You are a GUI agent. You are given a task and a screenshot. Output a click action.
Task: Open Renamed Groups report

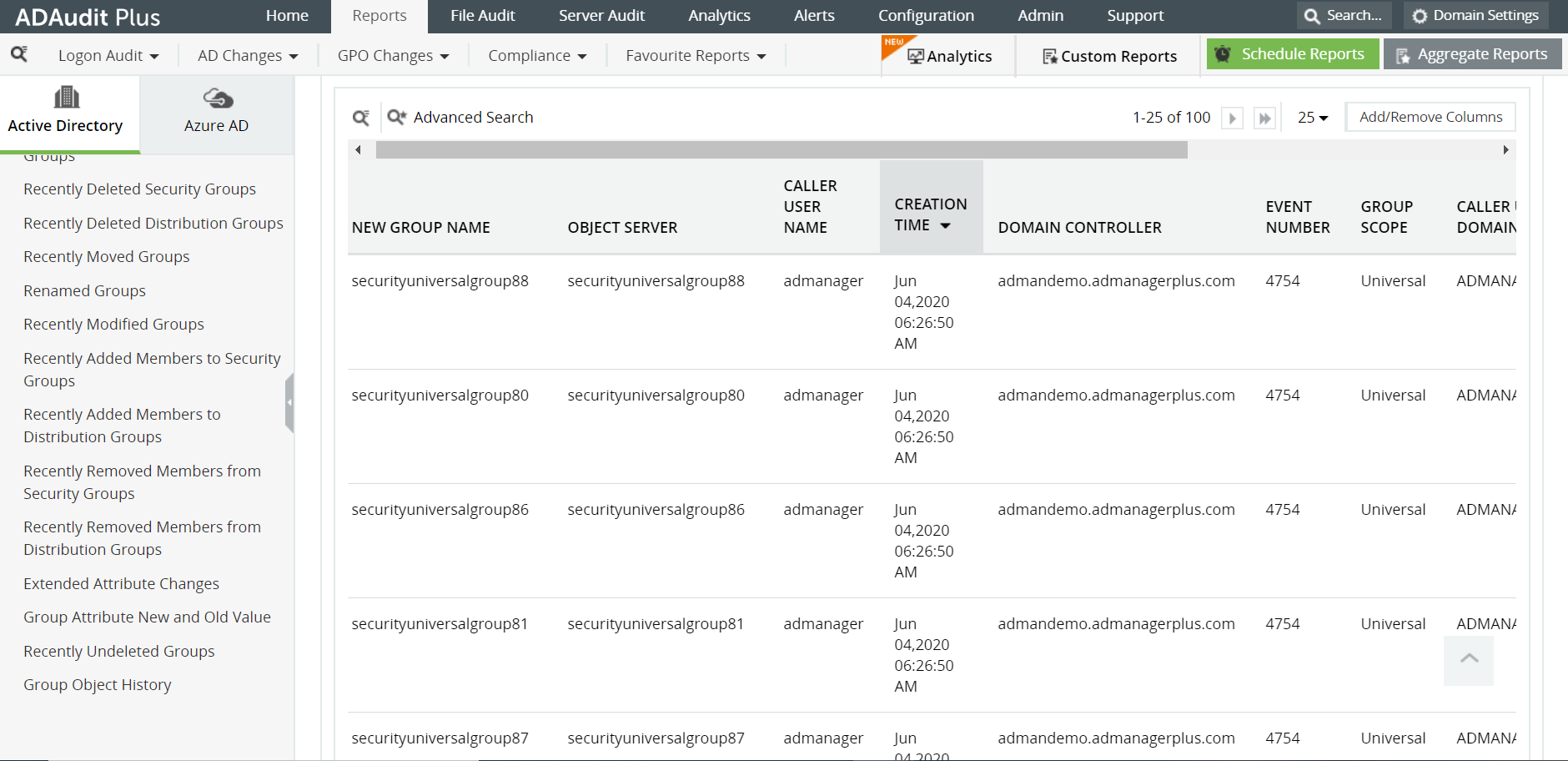pyautogui.click(x=84, y=291)
